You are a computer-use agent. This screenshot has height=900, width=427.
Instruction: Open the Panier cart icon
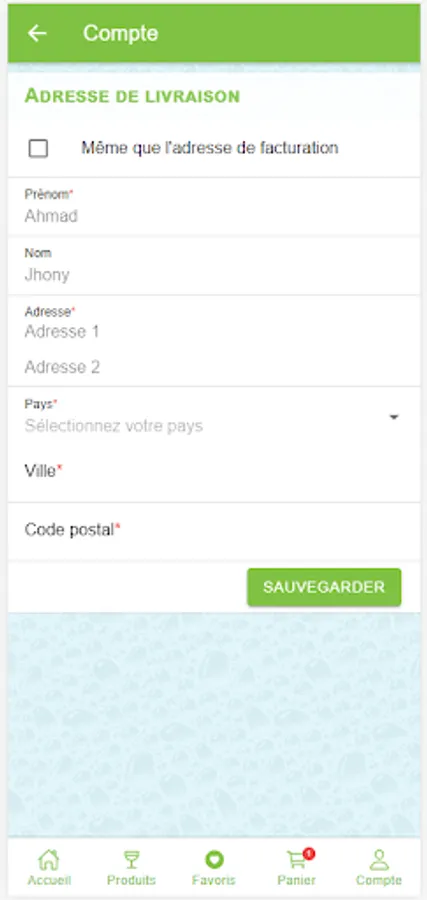(x=297, y=860)
